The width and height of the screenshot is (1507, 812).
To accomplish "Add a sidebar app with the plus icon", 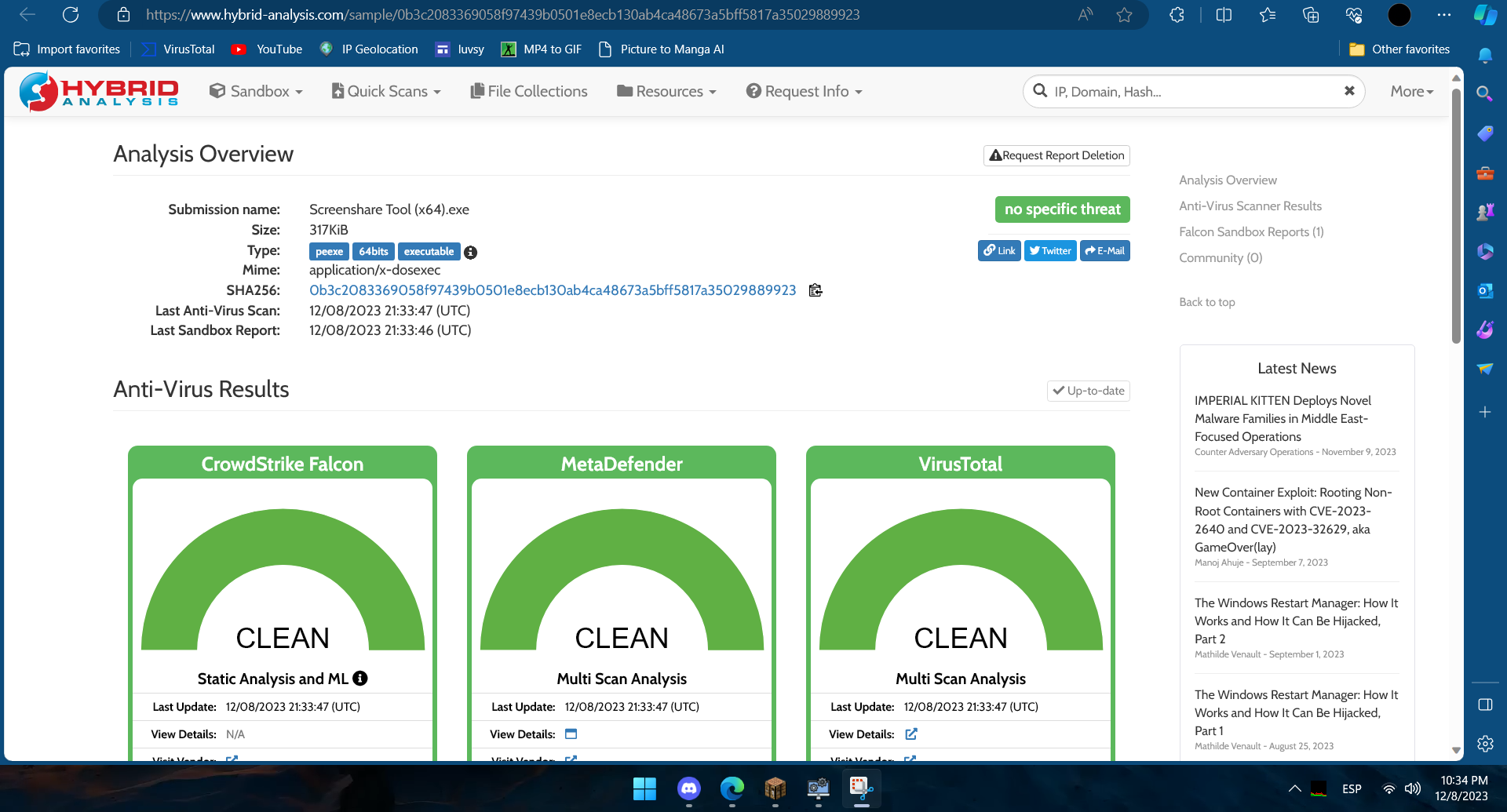I will click(1485, 412).
